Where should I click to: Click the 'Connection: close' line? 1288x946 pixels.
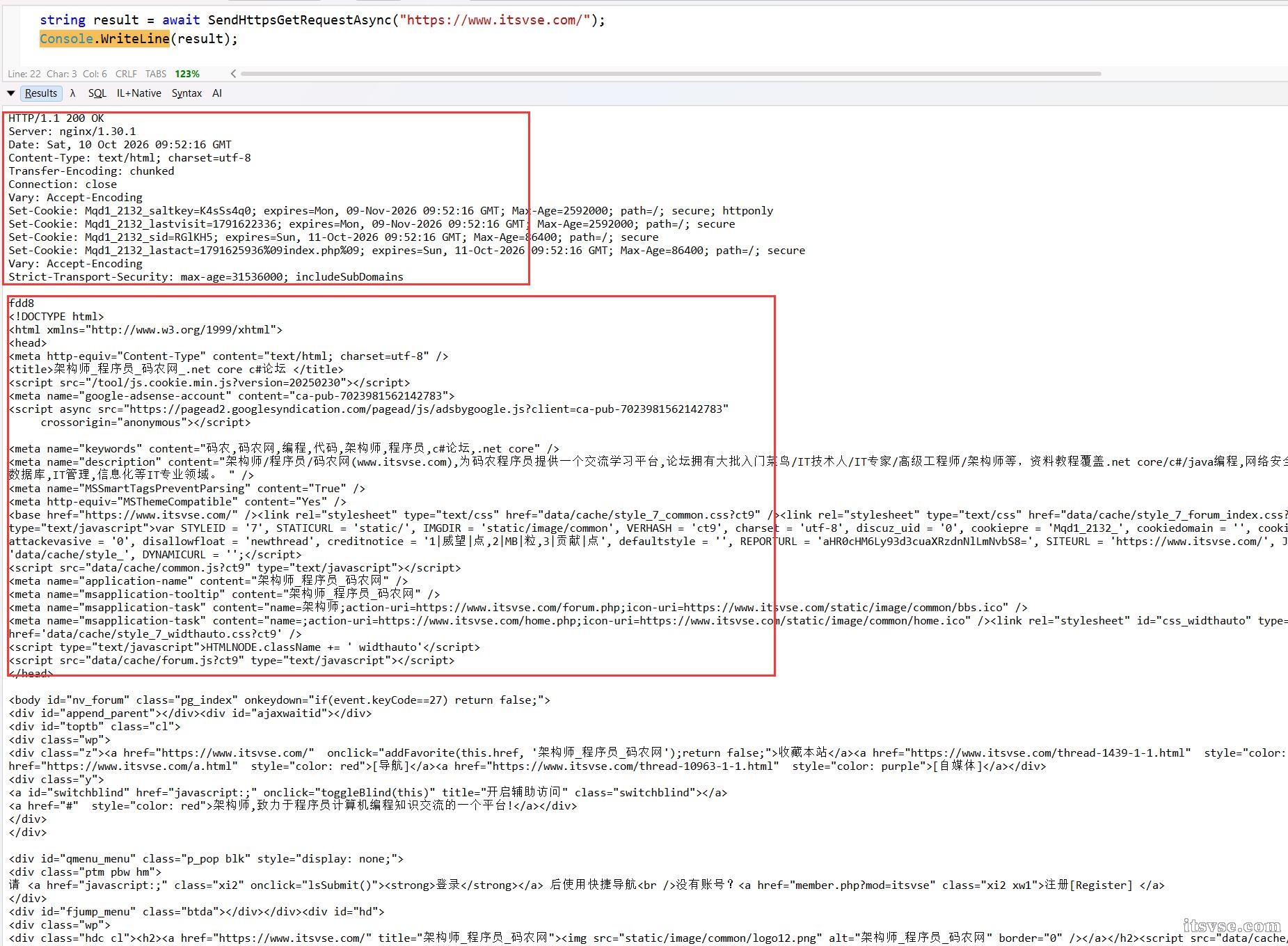(63, 184)
